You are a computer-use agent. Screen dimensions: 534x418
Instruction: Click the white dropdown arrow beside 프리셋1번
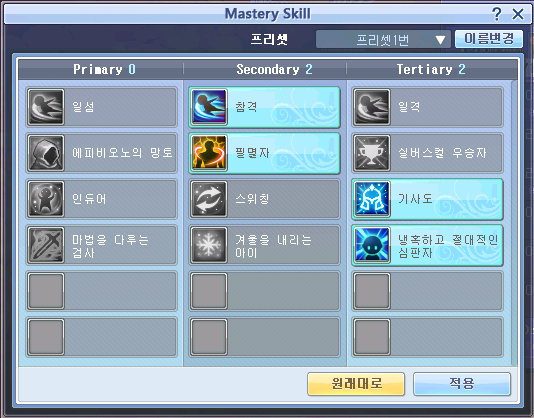[440, 40]
